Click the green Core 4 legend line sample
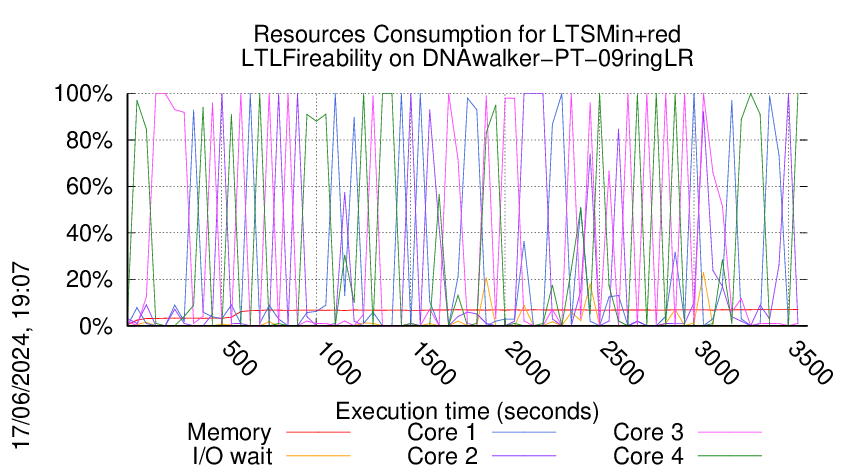 [x=730, y=456]
